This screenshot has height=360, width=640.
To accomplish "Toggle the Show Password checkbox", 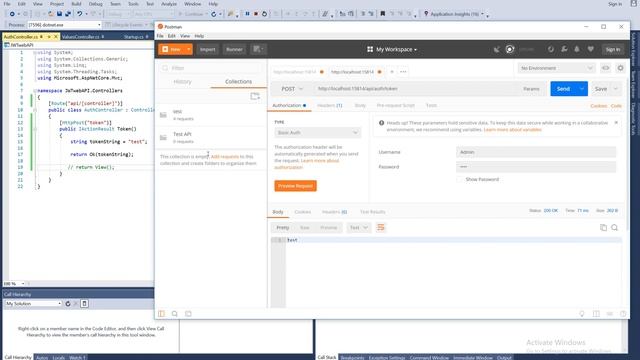I will coord(460,179).
